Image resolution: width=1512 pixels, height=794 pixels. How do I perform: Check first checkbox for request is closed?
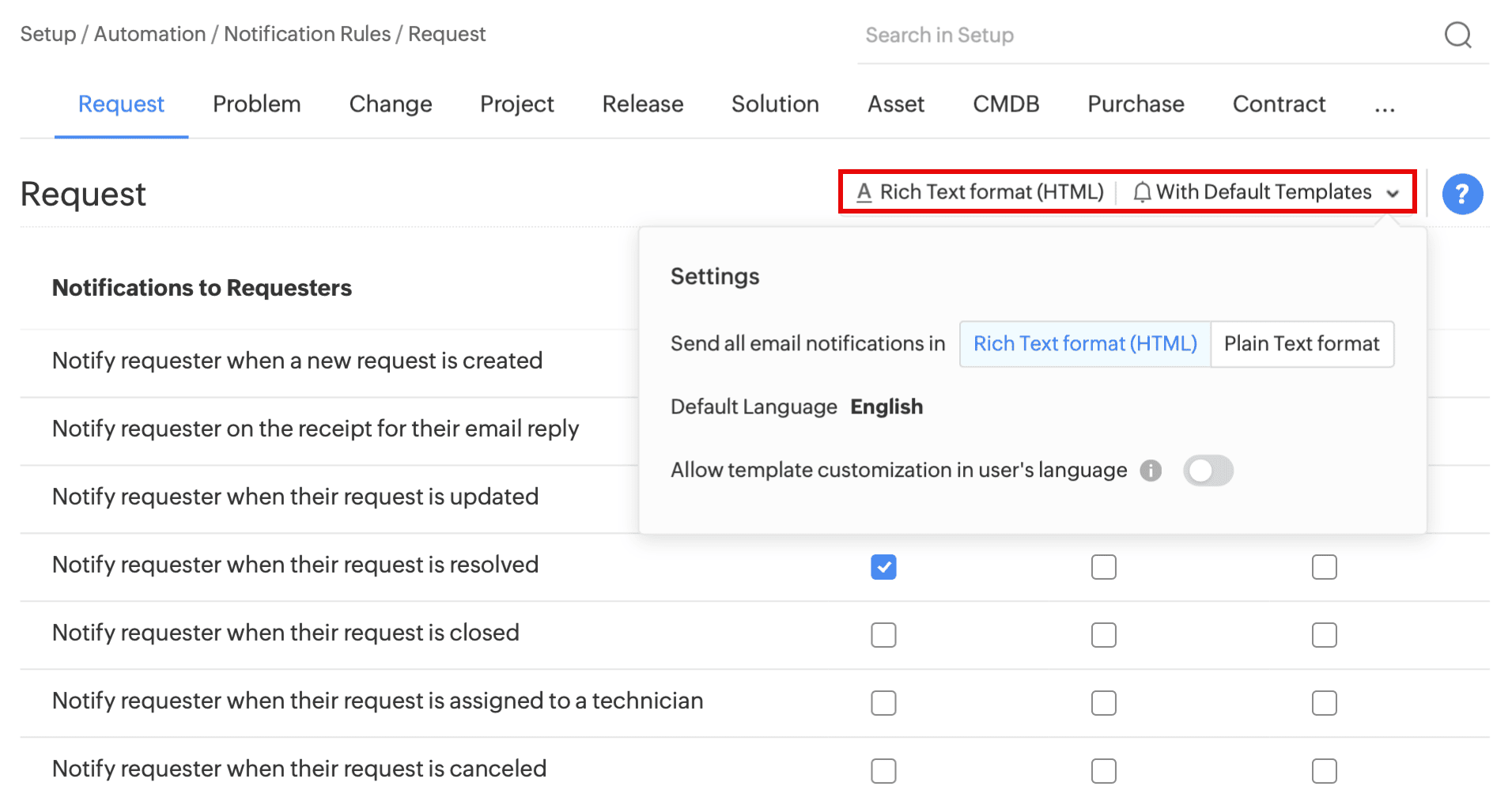[x=883, y=635]
